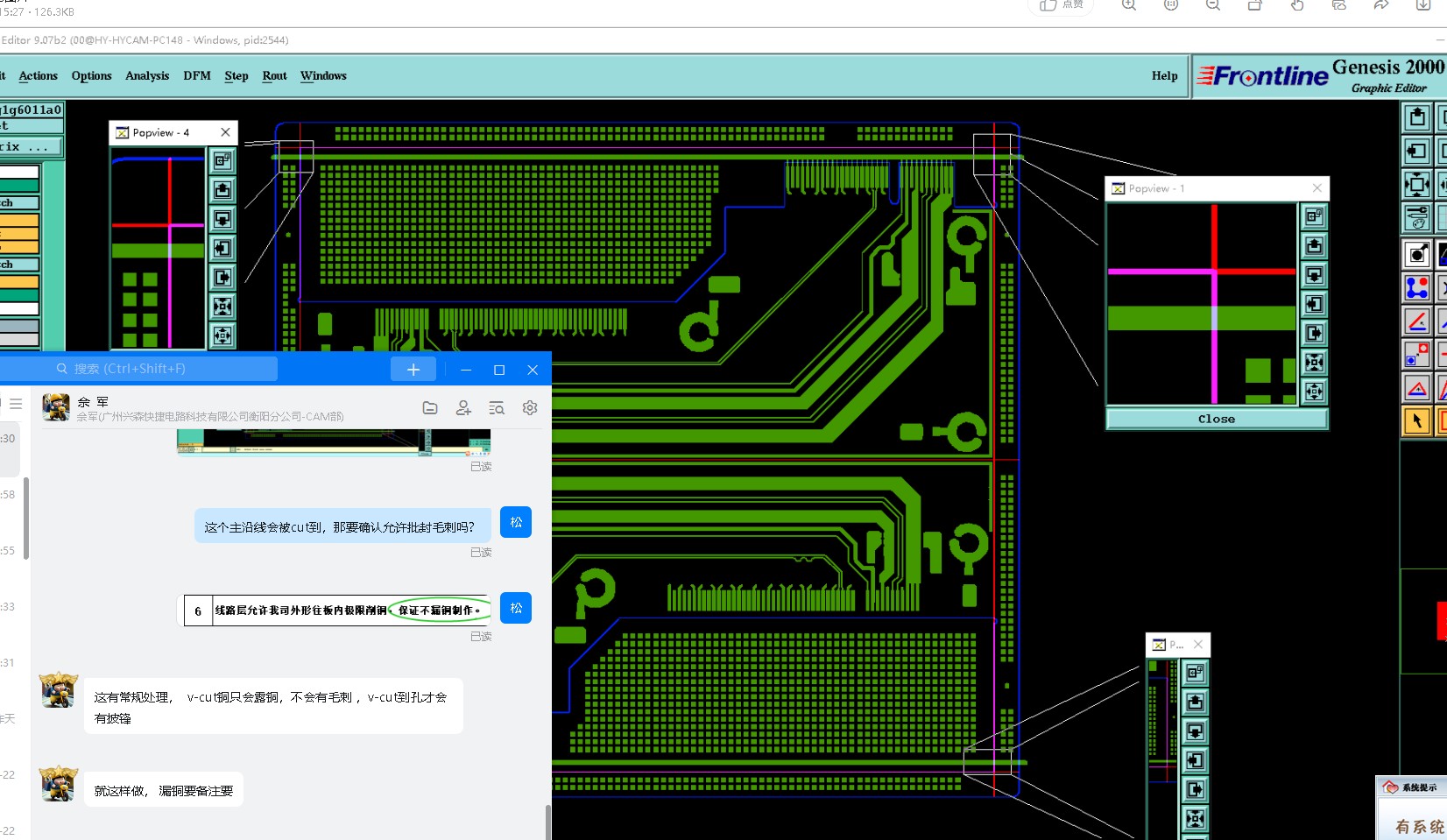1447x840 pixels.
Task: Click the pan left icon in Genesis right toolbar
Action: coord(1417,151)
